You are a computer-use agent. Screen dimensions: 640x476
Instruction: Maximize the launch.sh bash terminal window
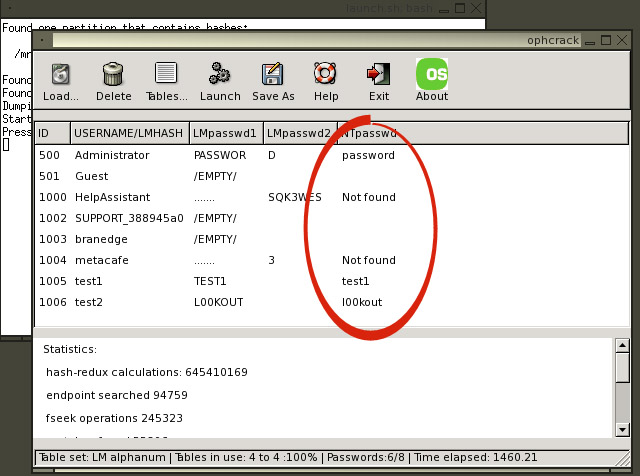tap(460, 8)
